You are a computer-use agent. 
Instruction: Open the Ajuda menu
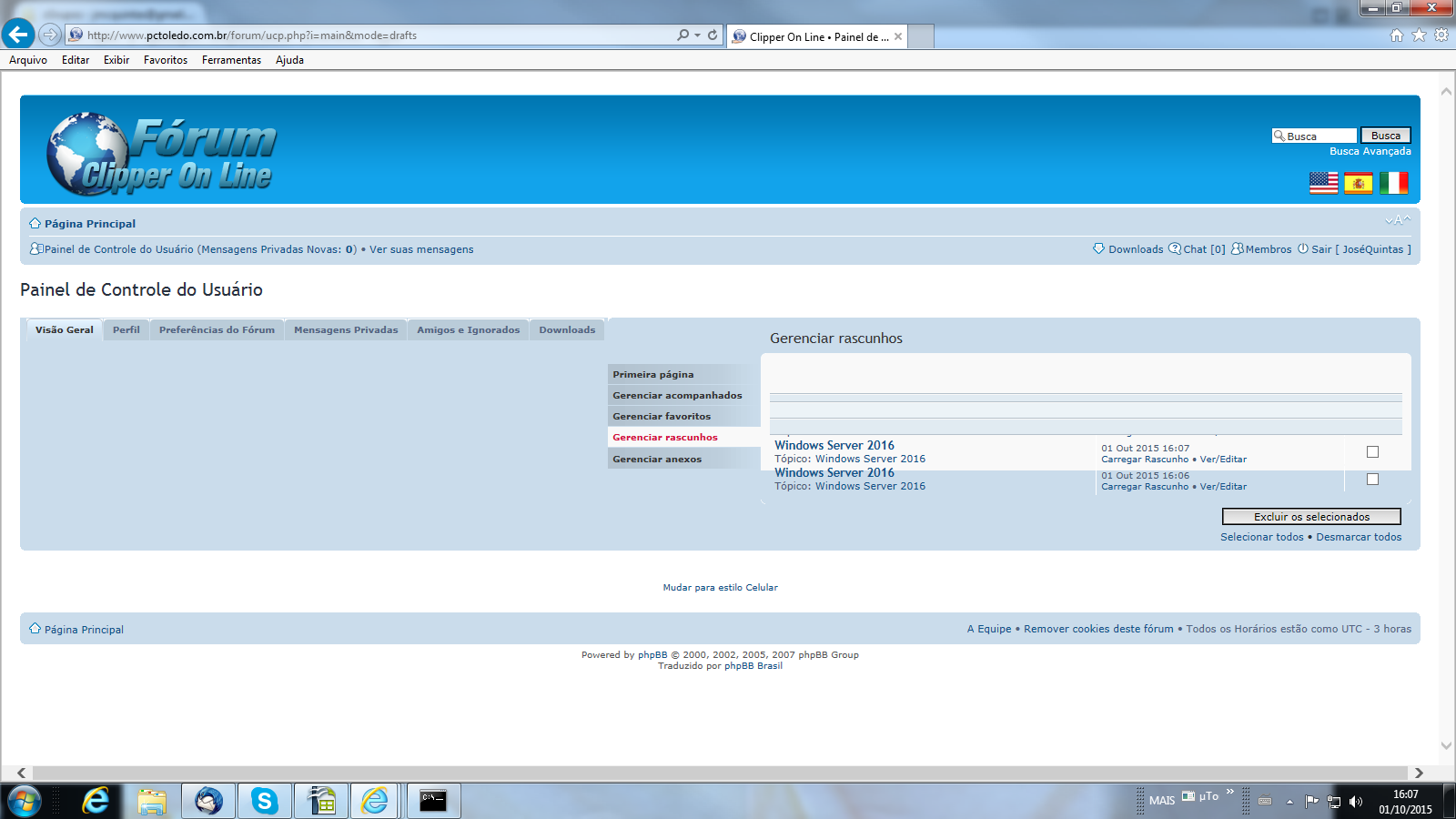(x=289, y=60)
